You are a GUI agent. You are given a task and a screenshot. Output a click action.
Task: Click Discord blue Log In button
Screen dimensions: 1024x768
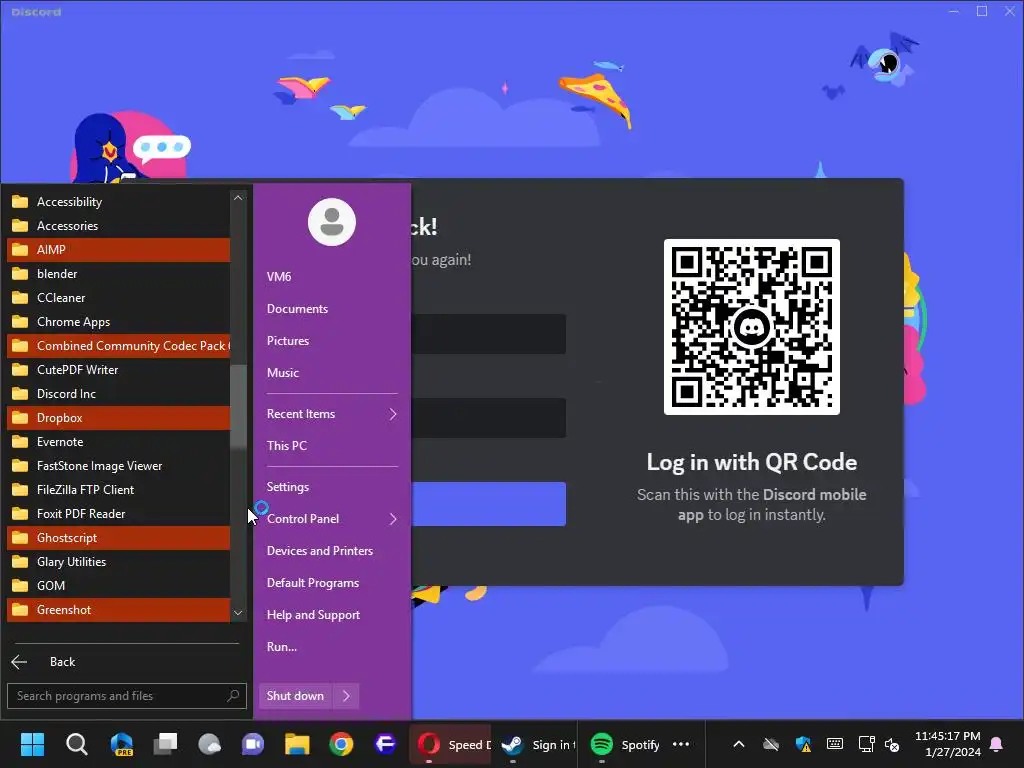(x=488, y=504)
